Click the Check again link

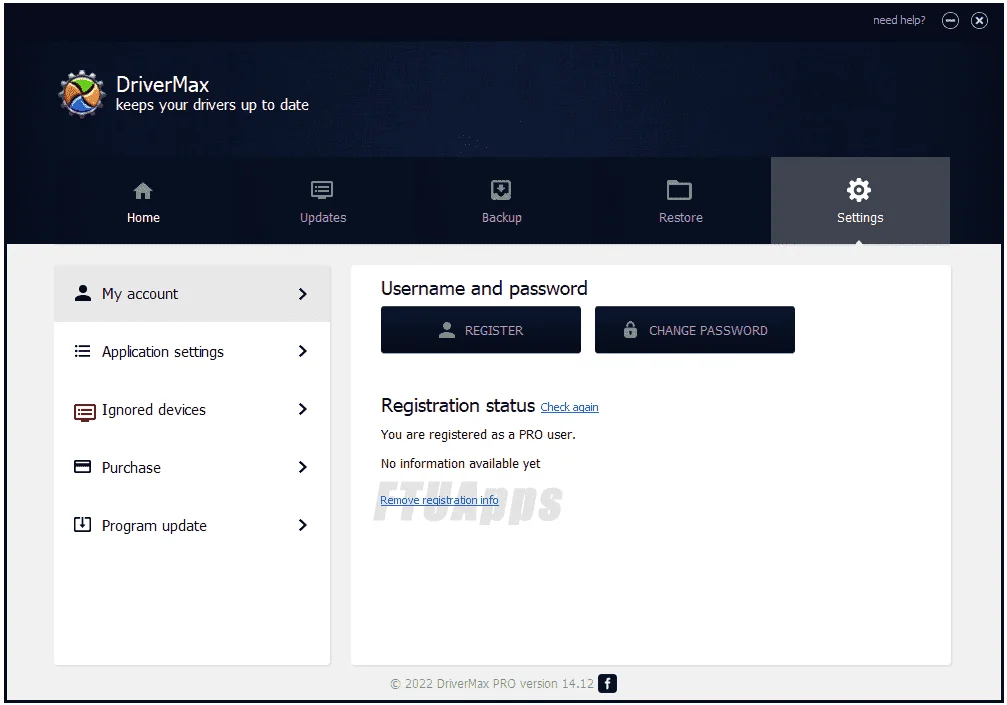point(569,407)
